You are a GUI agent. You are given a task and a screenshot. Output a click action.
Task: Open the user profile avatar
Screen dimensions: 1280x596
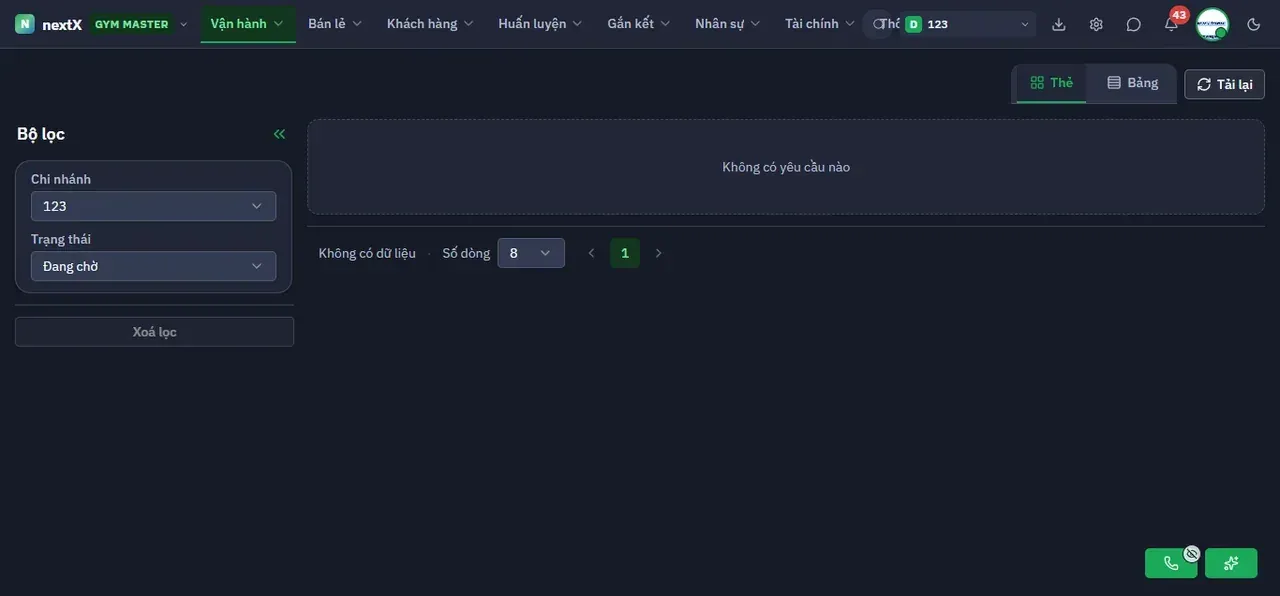pos(1212,24)
